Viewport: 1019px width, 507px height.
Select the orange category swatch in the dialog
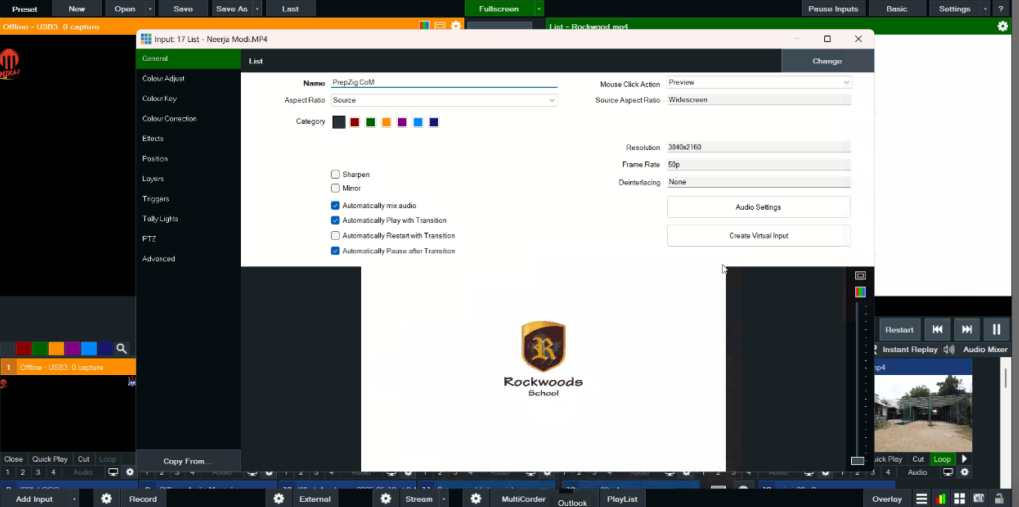[387, 122]
